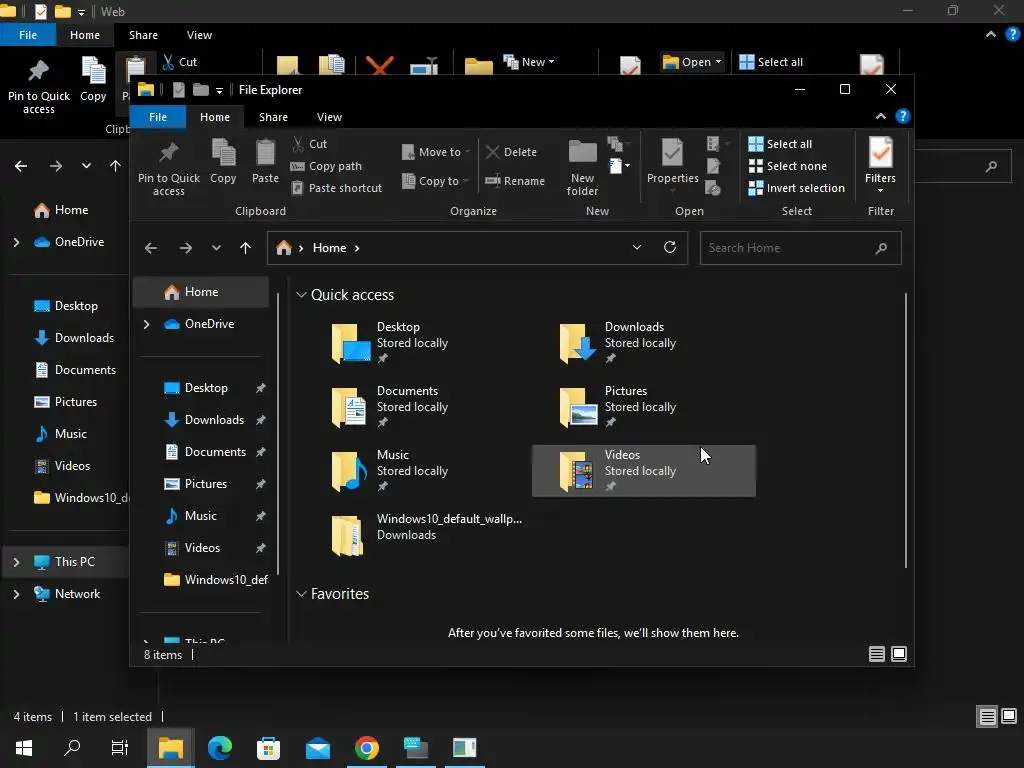Select the Desktop folder in Quick access
Screen dimensions: 1024x768
pyautogui.click(x=417, y=343)
